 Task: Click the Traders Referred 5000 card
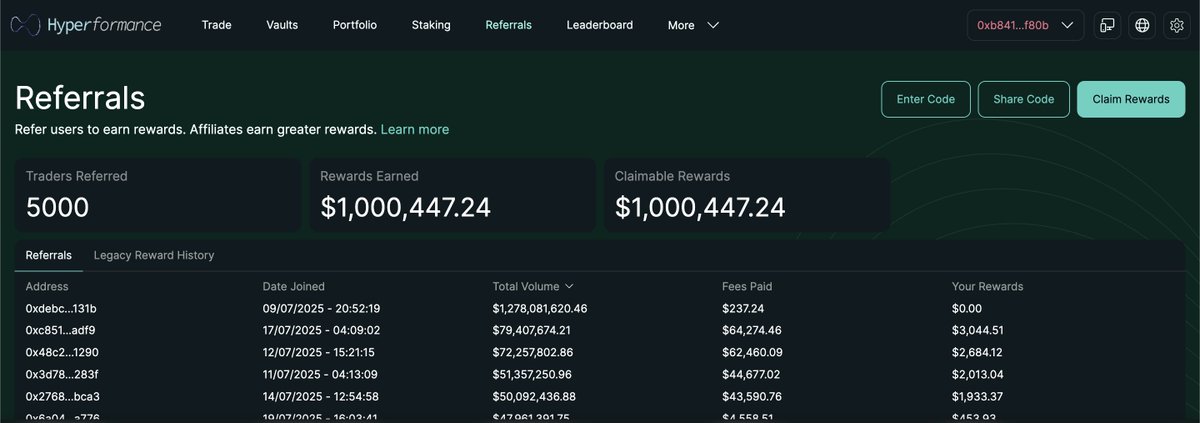(x=157, y=195)
